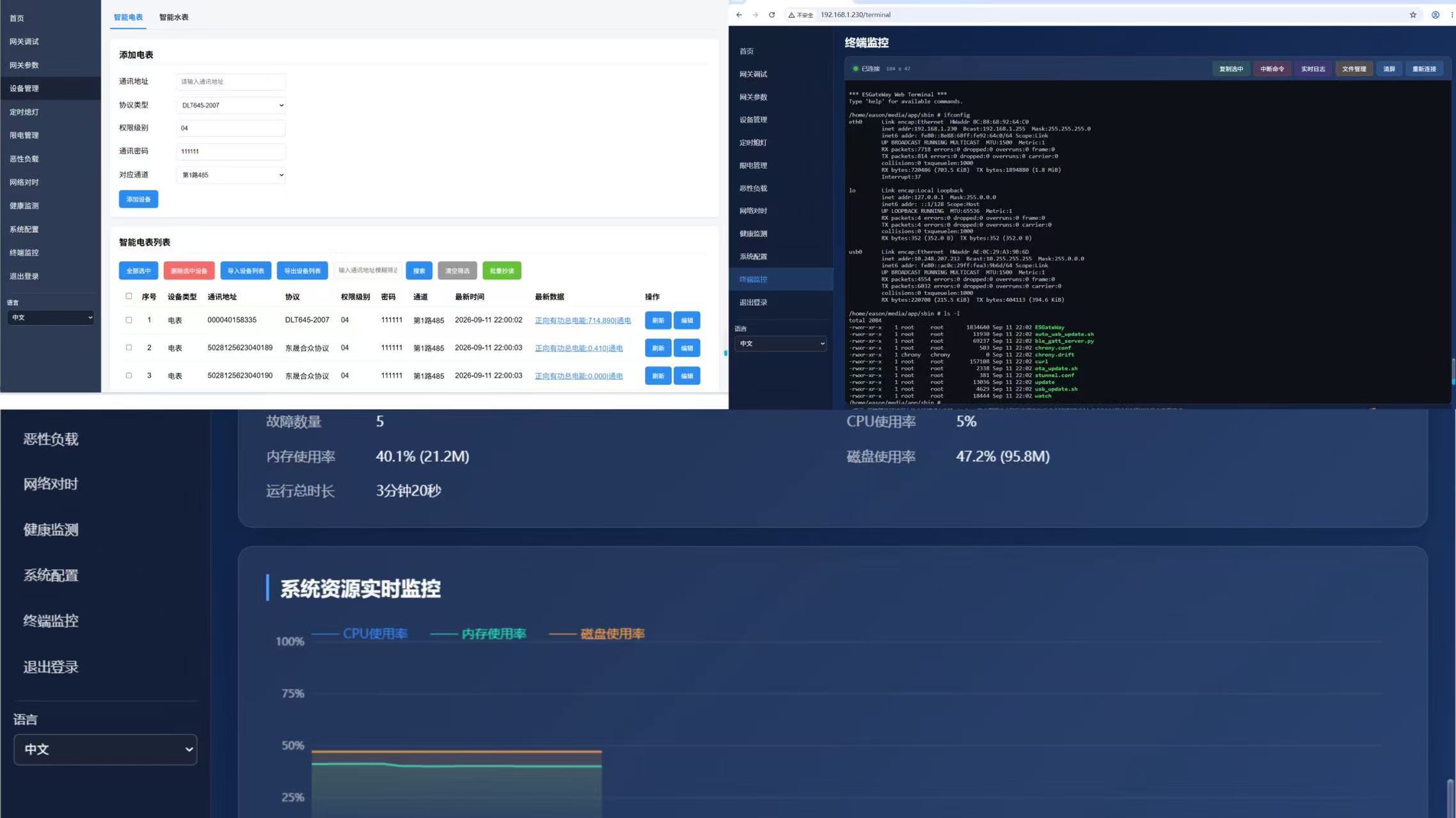Check the box for meter 000040158335
Image resolution: width=1456 pixels, height=818 pixels.
click(x=129, y=320)
